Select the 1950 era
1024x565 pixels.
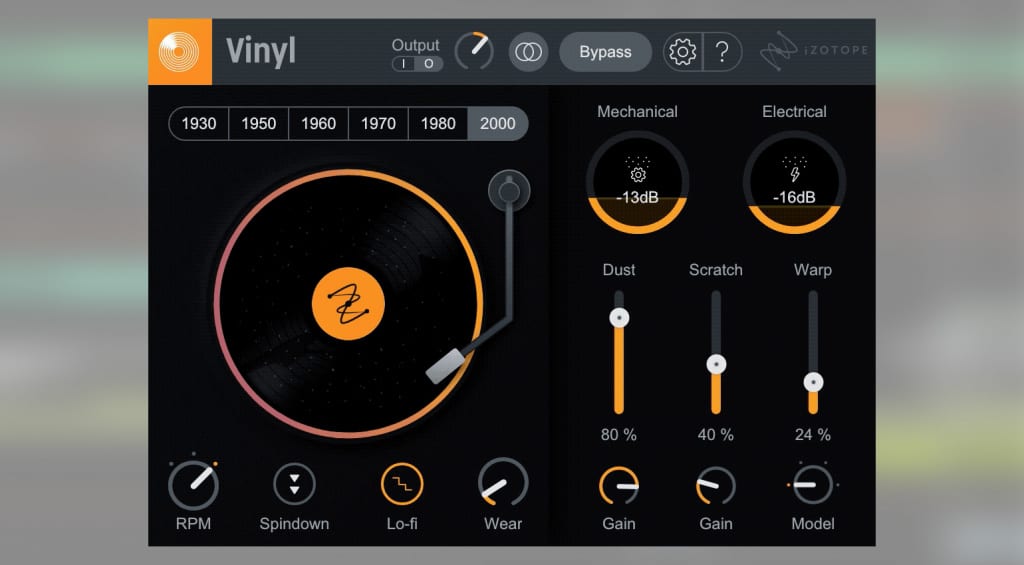tap(259, 123)
